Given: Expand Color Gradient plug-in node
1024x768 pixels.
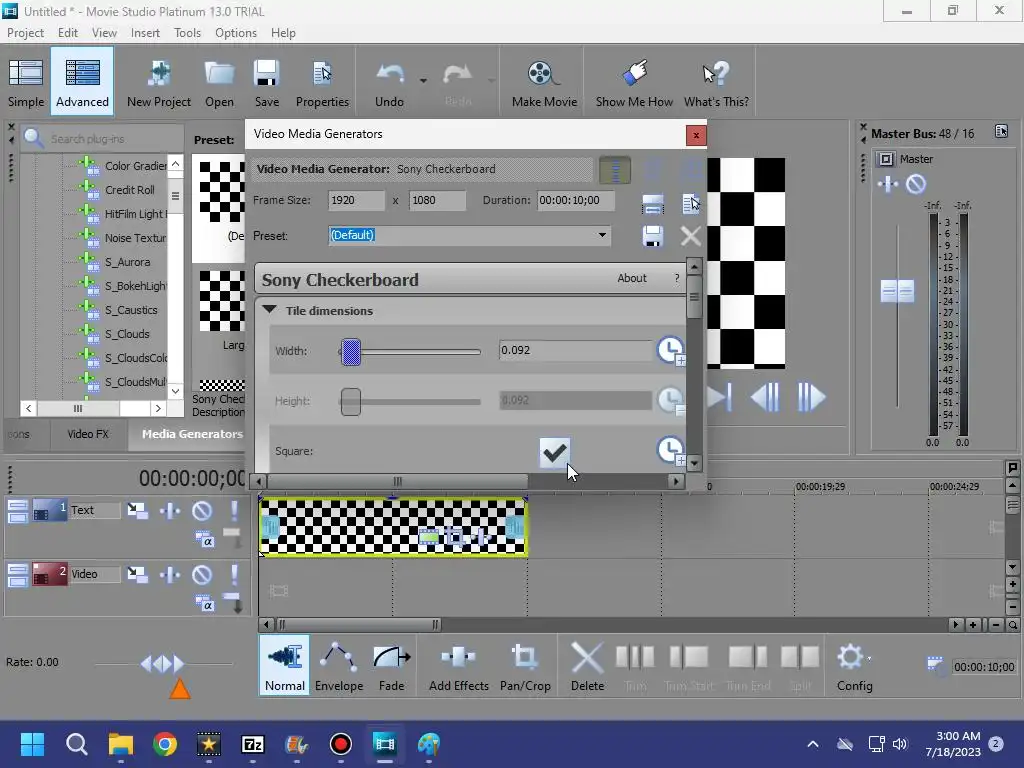Looking at the screenshot, I should 88,167.
